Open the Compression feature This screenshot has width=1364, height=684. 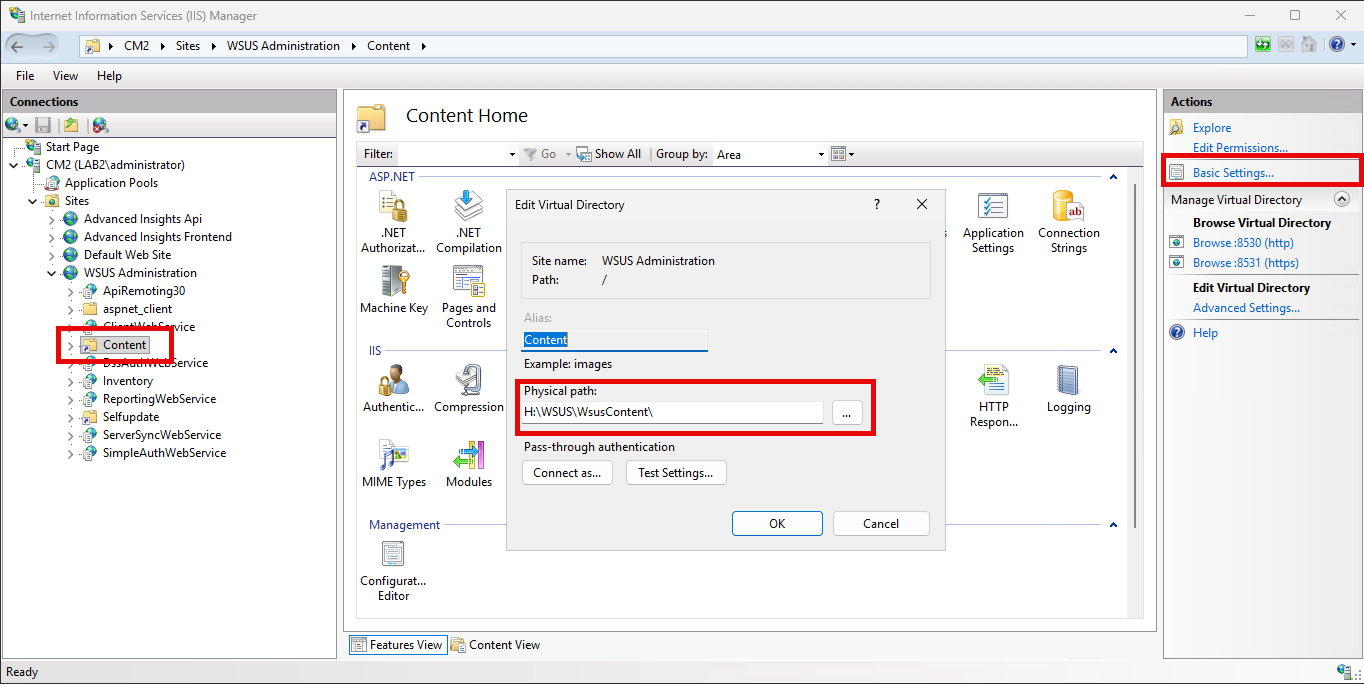468,383
